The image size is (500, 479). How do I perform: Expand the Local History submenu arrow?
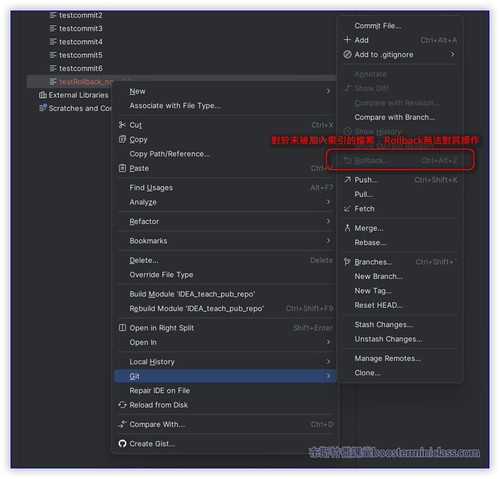tap(328, 361)
